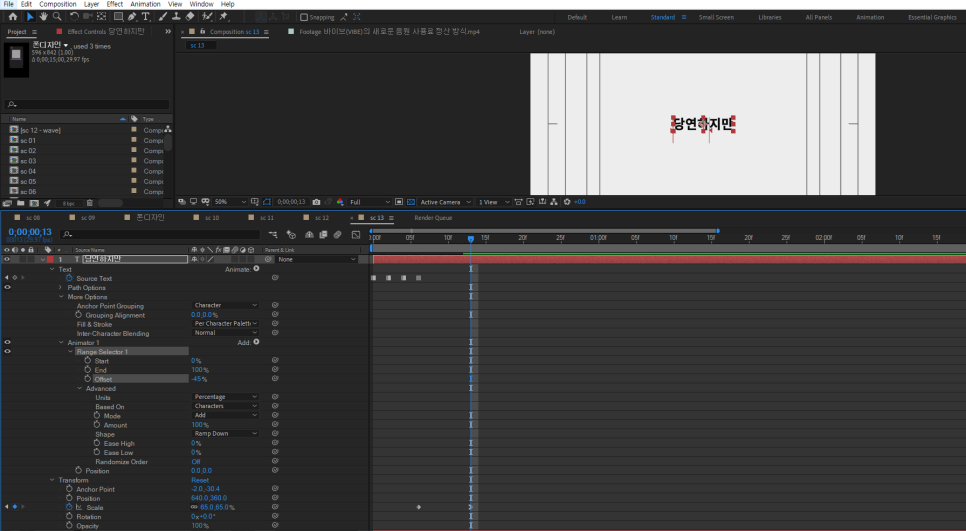Toggle Path Options visibility eye

click(x=7, y=287)
